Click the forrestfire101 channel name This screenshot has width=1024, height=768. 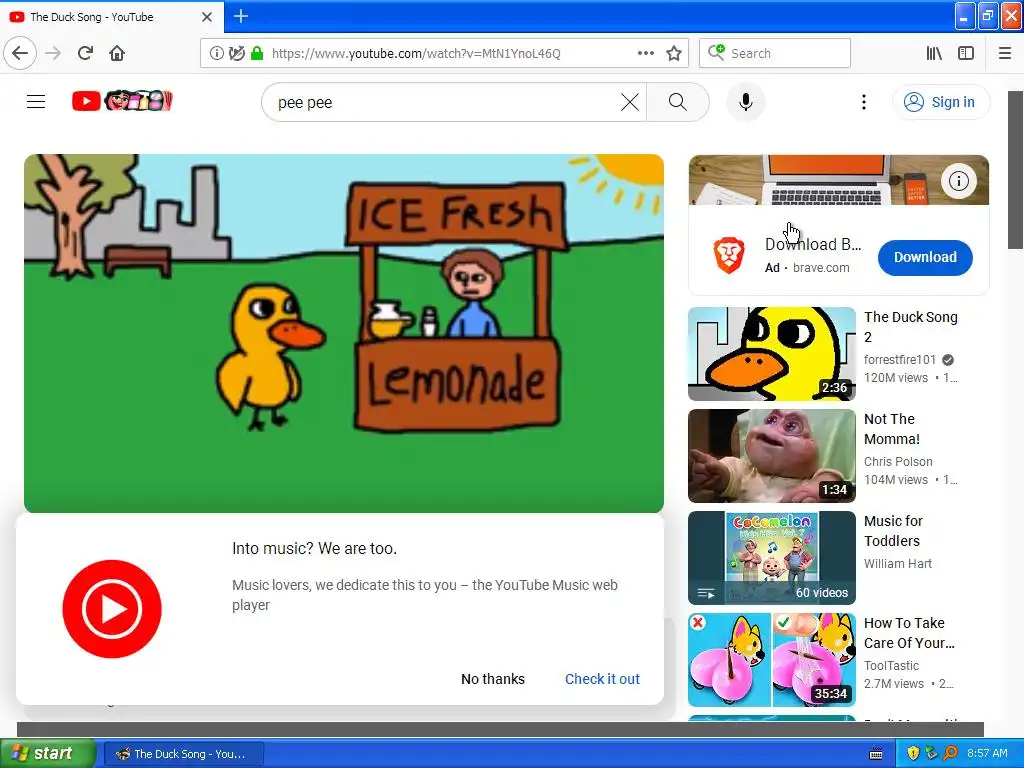[899, 360]
